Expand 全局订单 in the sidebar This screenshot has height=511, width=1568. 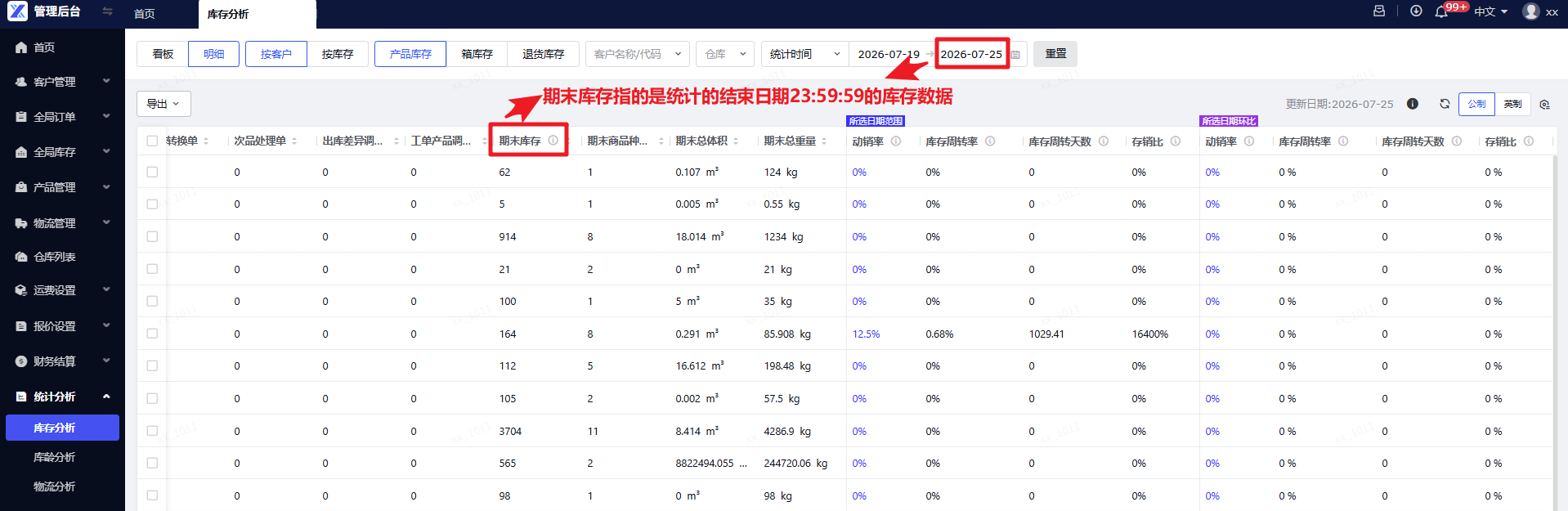click(62, 117)
